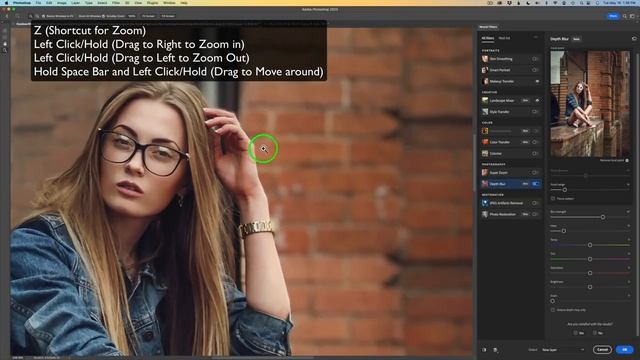The image size is (640, 360).
Task: Click the focal point preview thumbnail
Action: point(590,104)
